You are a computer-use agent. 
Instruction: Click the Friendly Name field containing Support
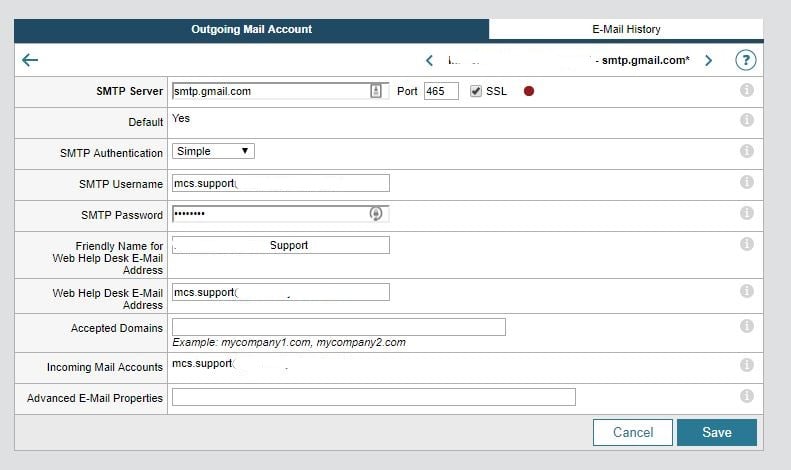pos(280,245)
